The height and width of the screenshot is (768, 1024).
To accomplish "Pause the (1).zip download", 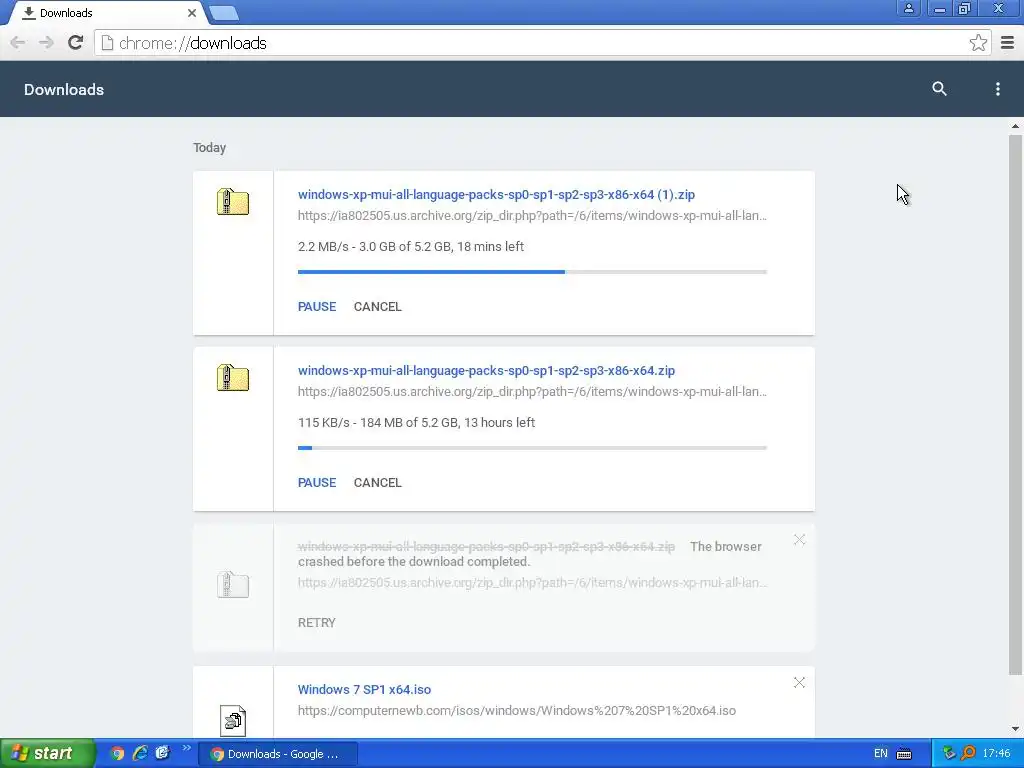I will click(x=317, y=306).
